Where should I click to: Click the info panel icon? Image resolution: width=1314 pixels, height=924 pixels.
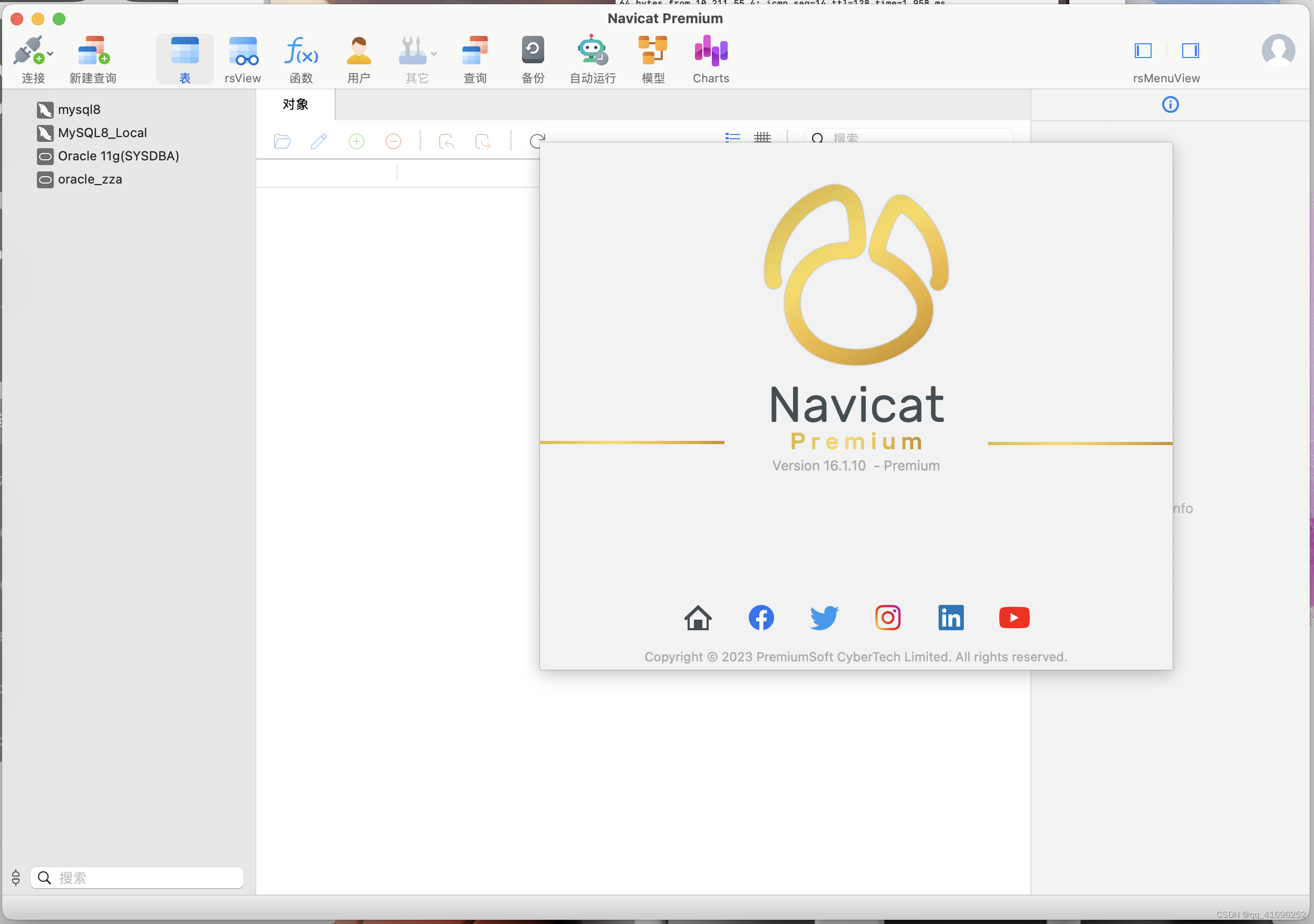point(1171,104)
